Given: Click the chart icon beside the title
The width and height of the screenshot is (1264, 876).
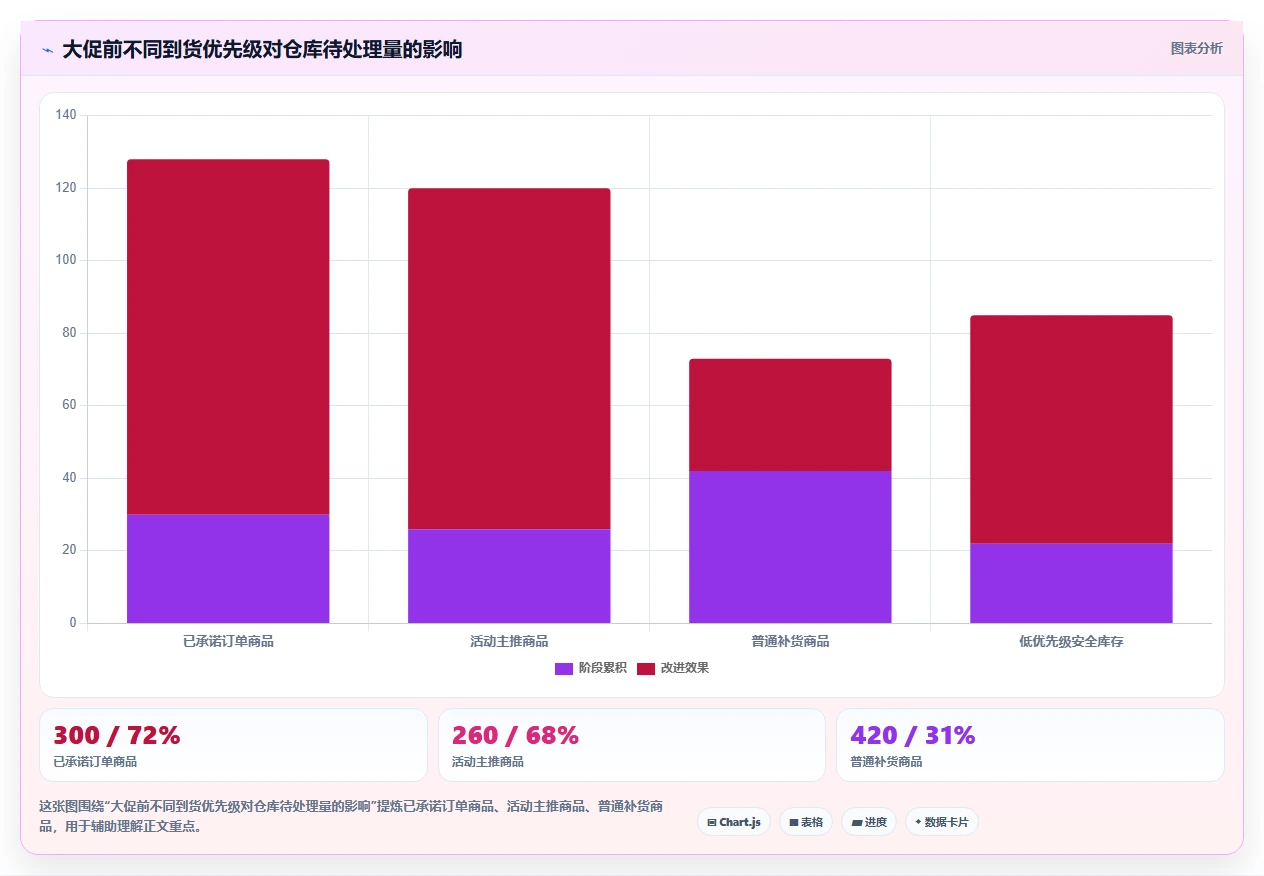Looking at the screenshot, I should pos(47,50).
